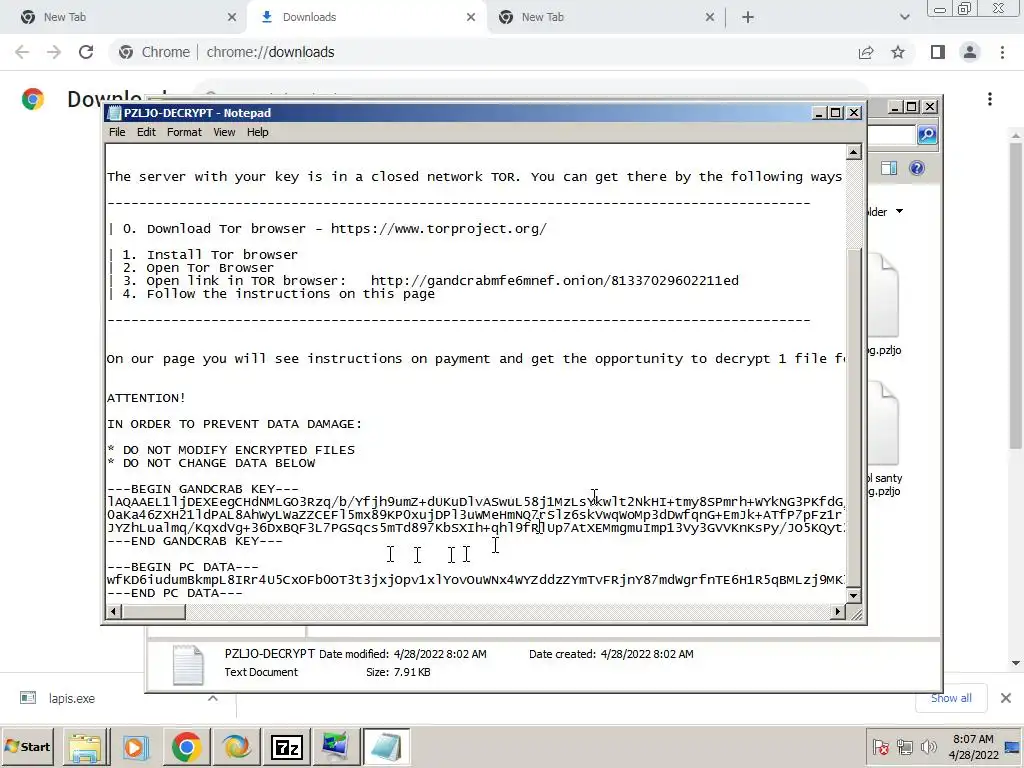This screenshot has height=768, width=1024.
Task: Click the Notepad vertical scrollbar thumb
Action: [854, 418]
